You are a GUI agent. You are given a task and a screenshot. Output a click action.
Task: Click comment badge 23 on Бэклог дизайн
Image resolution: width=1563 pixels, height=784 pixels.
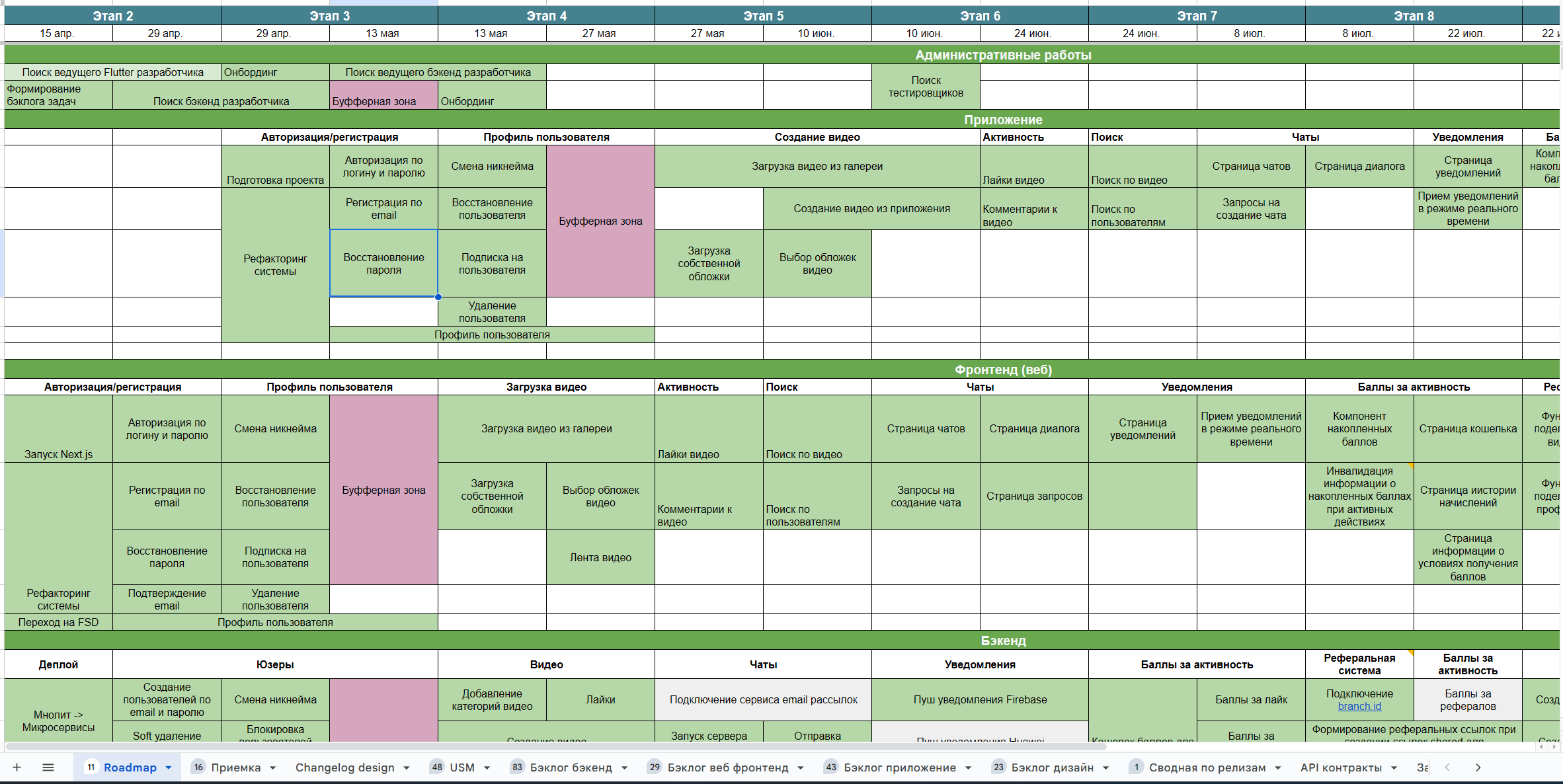click(x=998, y=767)
